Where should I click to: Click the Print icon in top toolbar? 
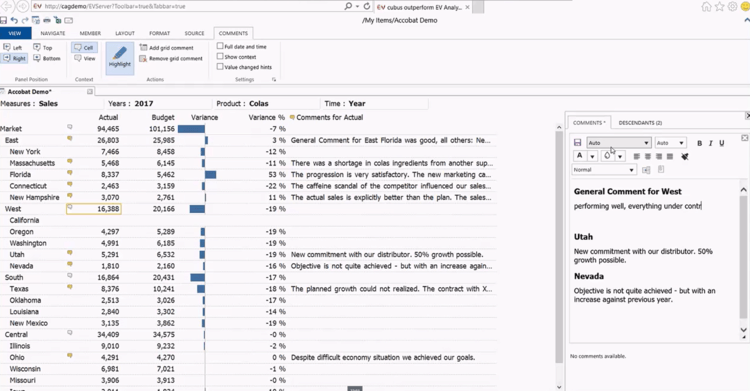coord(47,21)
